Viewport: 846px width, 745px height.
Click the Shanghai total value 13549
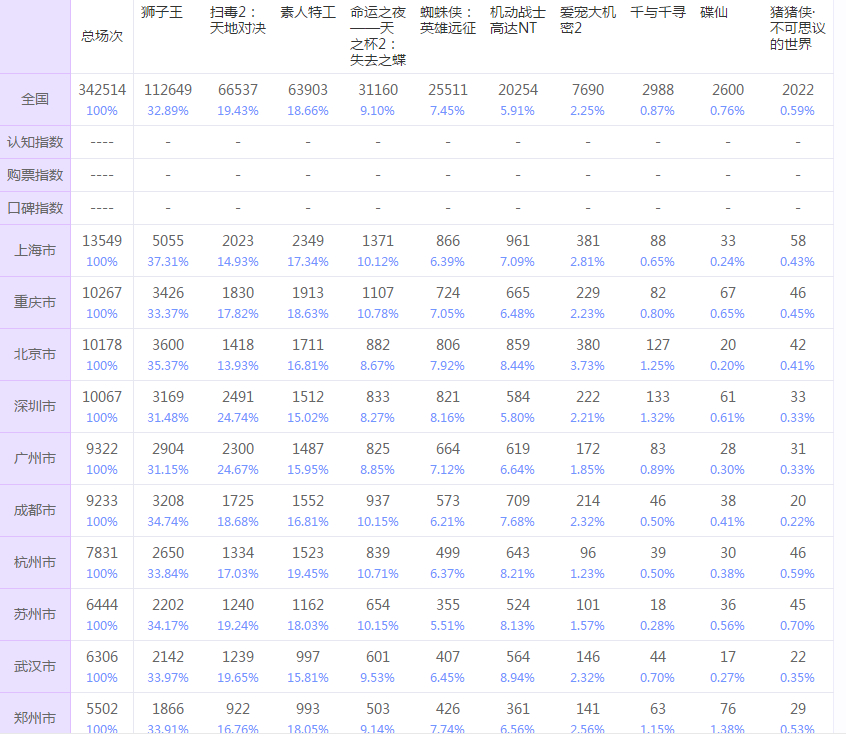[102, 241]
